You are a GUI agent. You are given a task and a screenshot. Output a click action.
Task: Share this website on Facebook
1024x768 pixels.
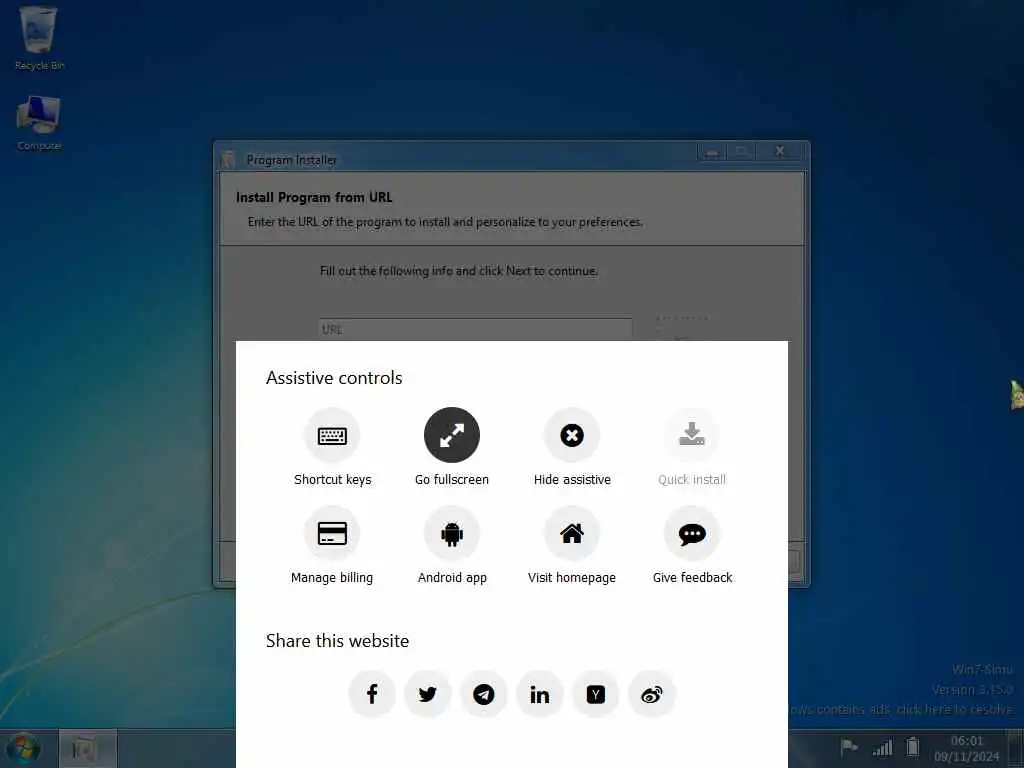372,694
